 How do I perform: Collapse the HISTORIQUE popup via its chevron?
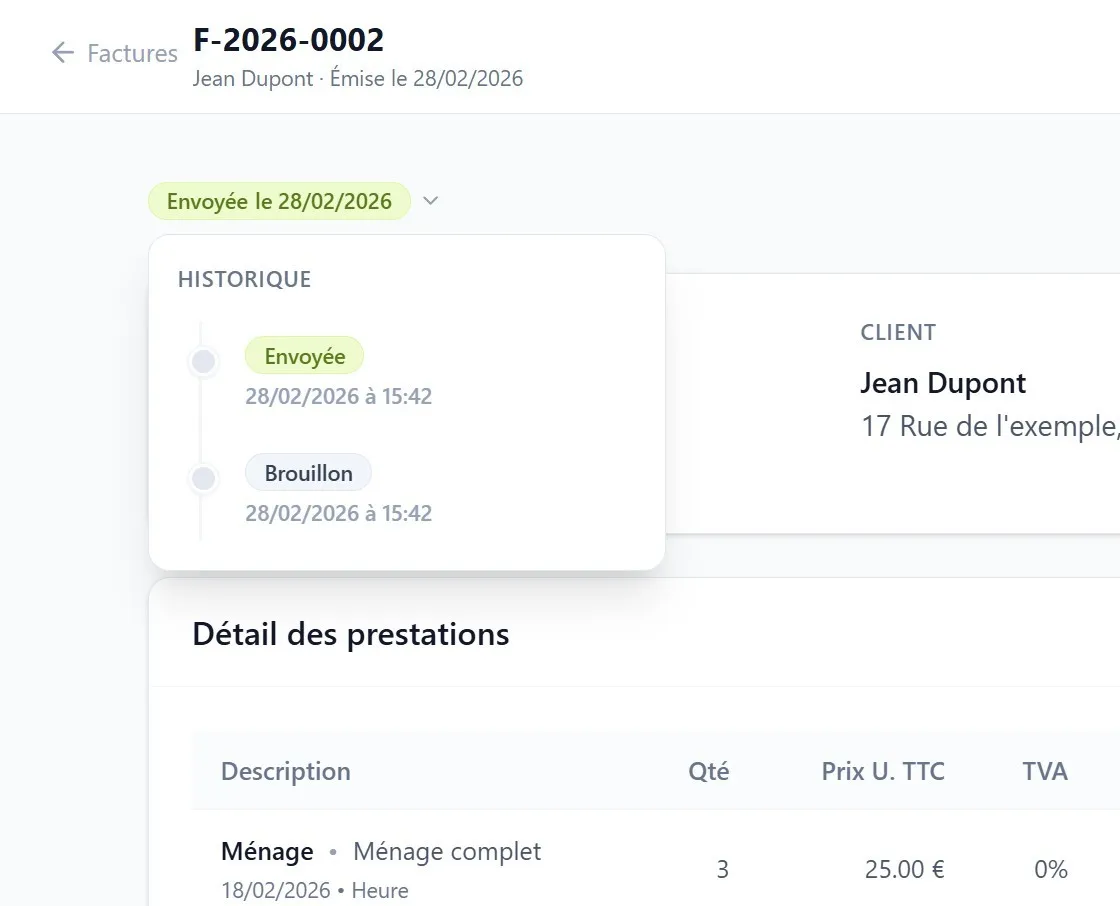click(430, 201)
